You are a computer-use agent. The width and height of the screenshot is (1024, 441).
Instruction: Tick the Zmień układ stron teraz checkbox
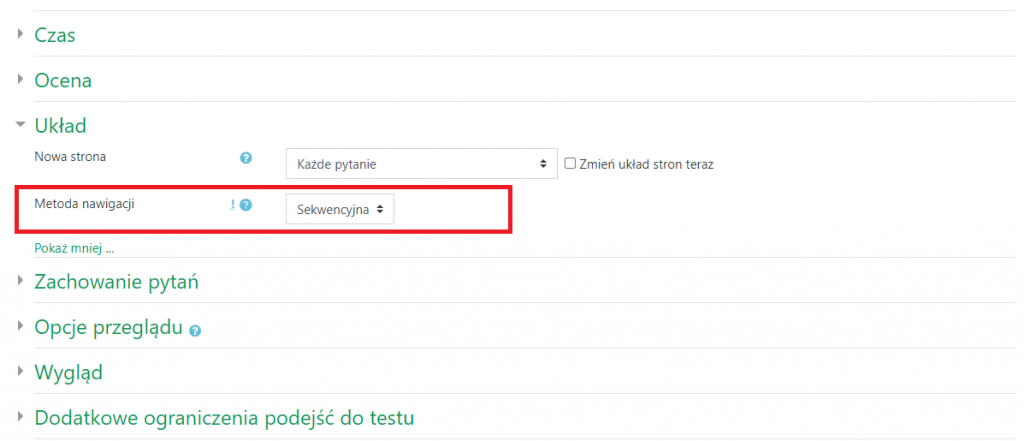pyautogui.click(x=570, y=163)
